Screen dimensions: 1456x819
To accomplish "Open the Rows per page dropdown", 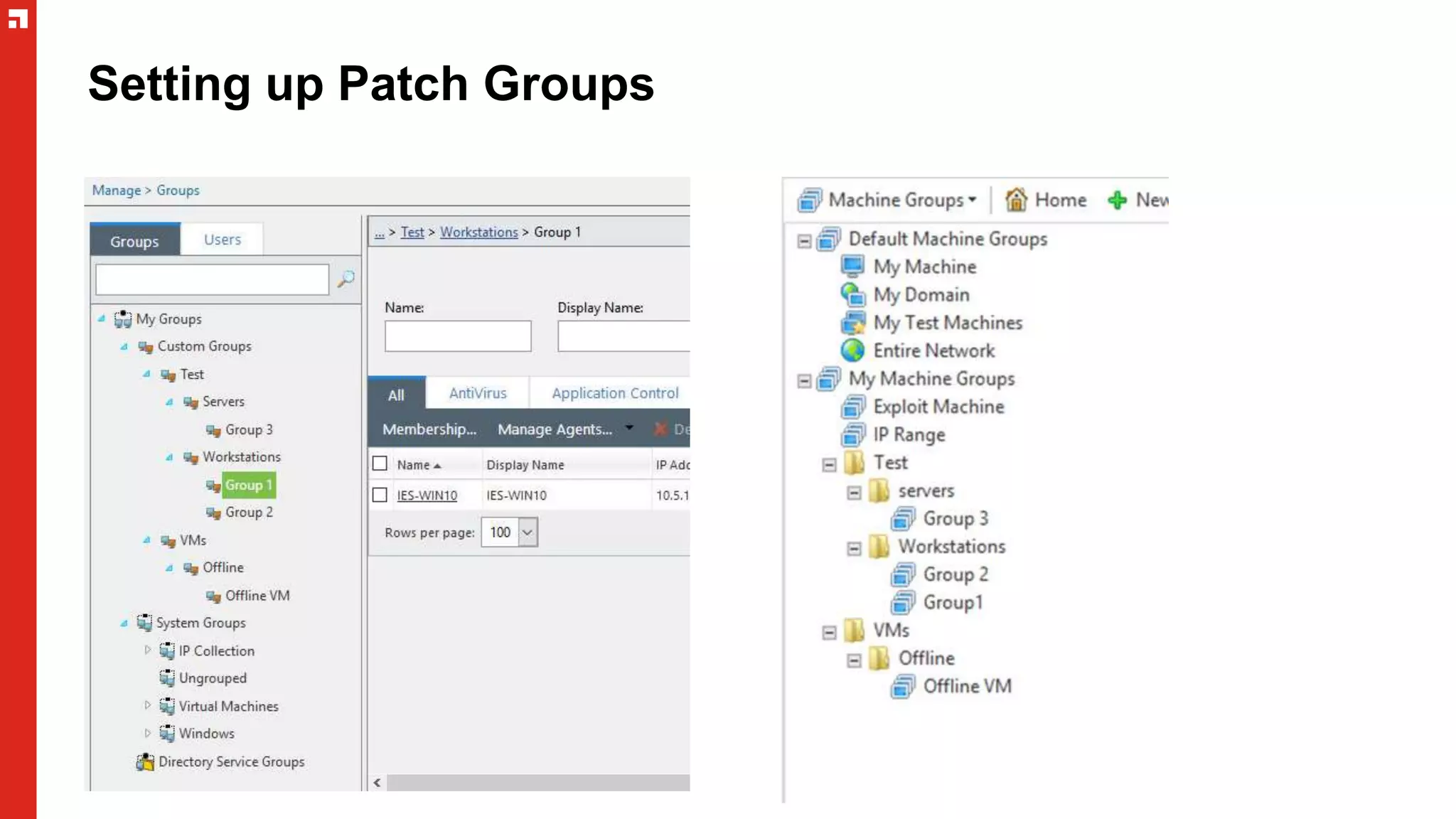I will click(528, 532).
